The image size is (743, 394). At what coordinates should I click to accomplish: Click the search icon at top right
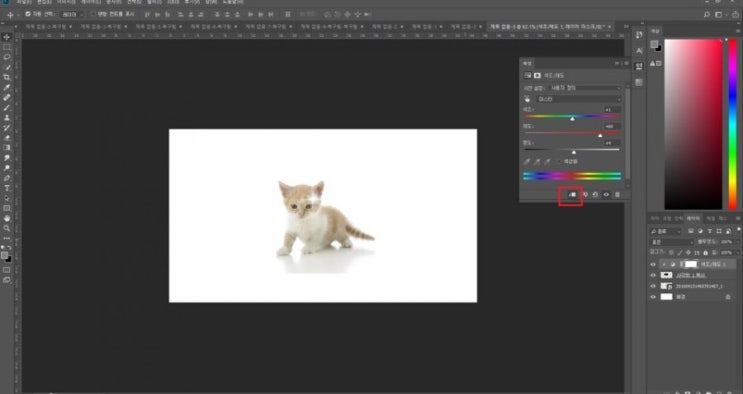707,15
